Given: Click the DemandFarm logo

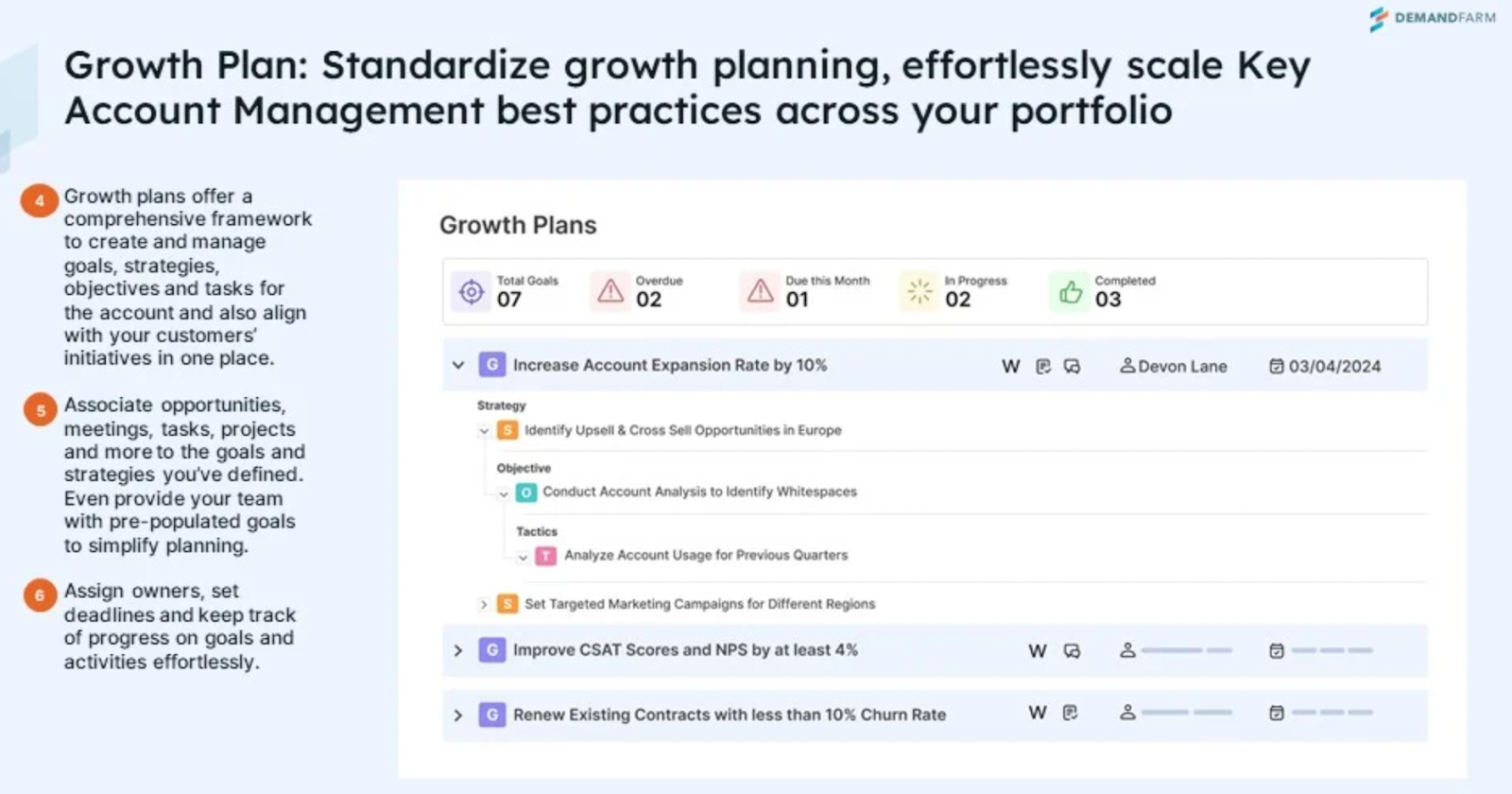Looking at the screenshot, I should (1433, 18).
